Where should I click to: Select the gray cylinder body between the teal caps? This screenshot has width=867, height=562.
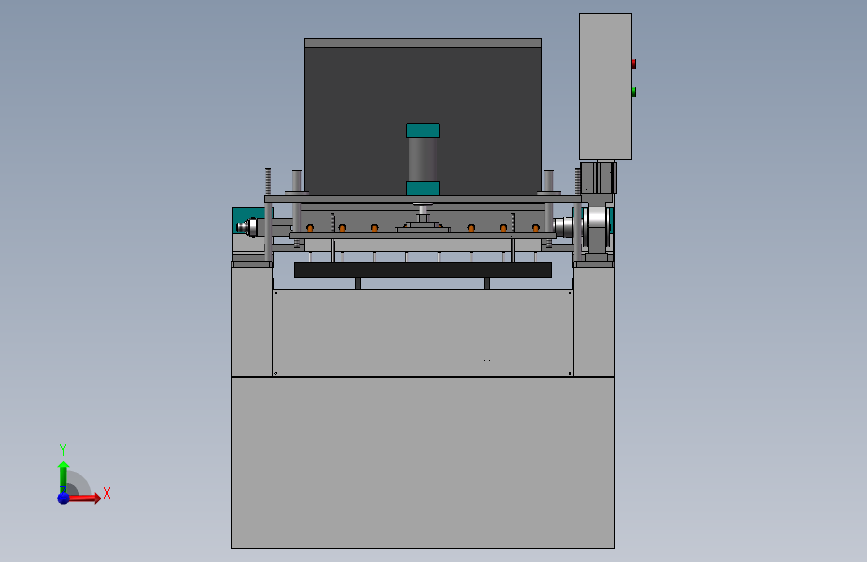[423, 159]
